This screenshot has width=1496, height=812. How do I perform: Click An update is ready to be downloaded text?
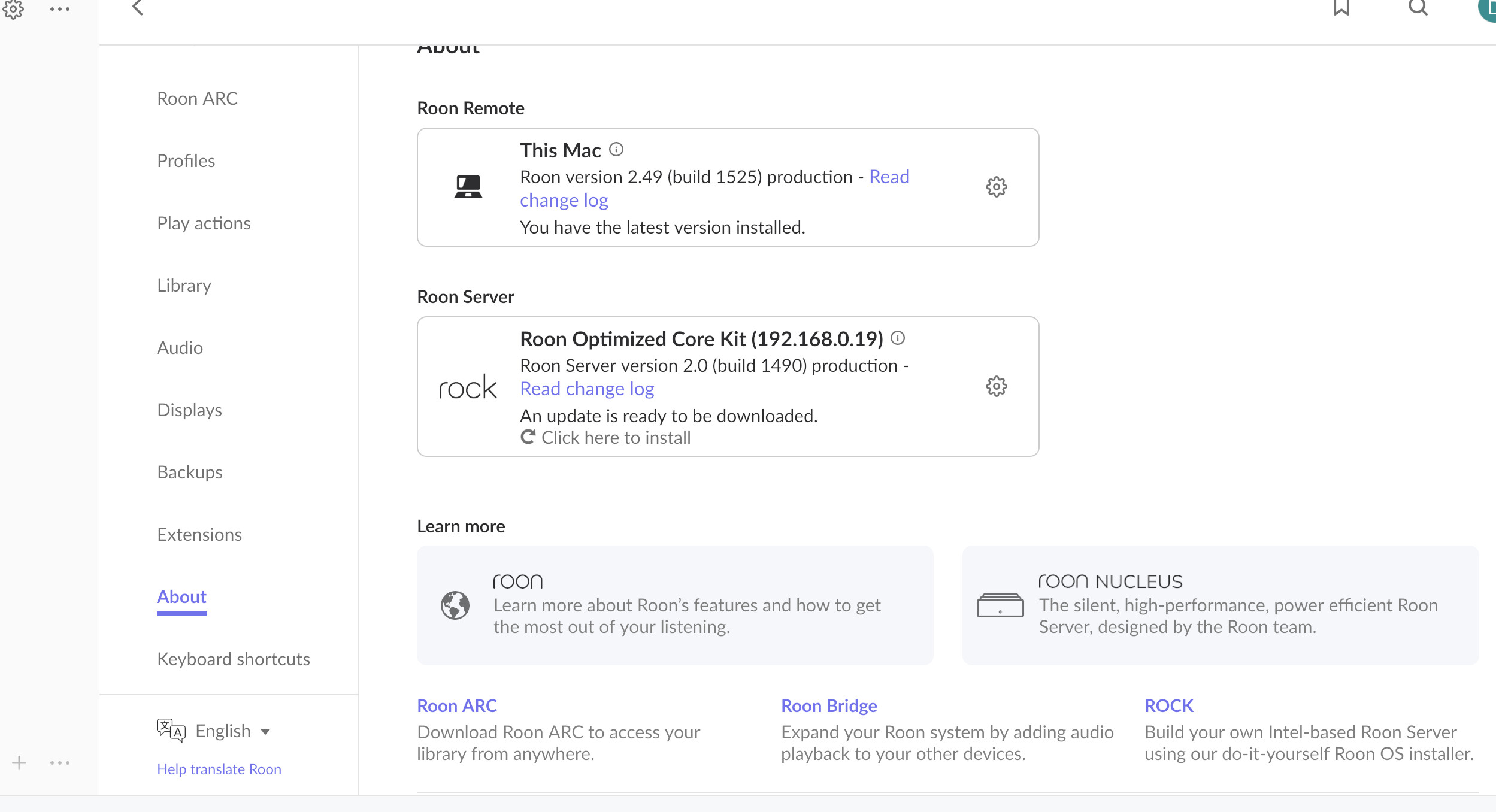pyautogui.click(x=669, y=416)
